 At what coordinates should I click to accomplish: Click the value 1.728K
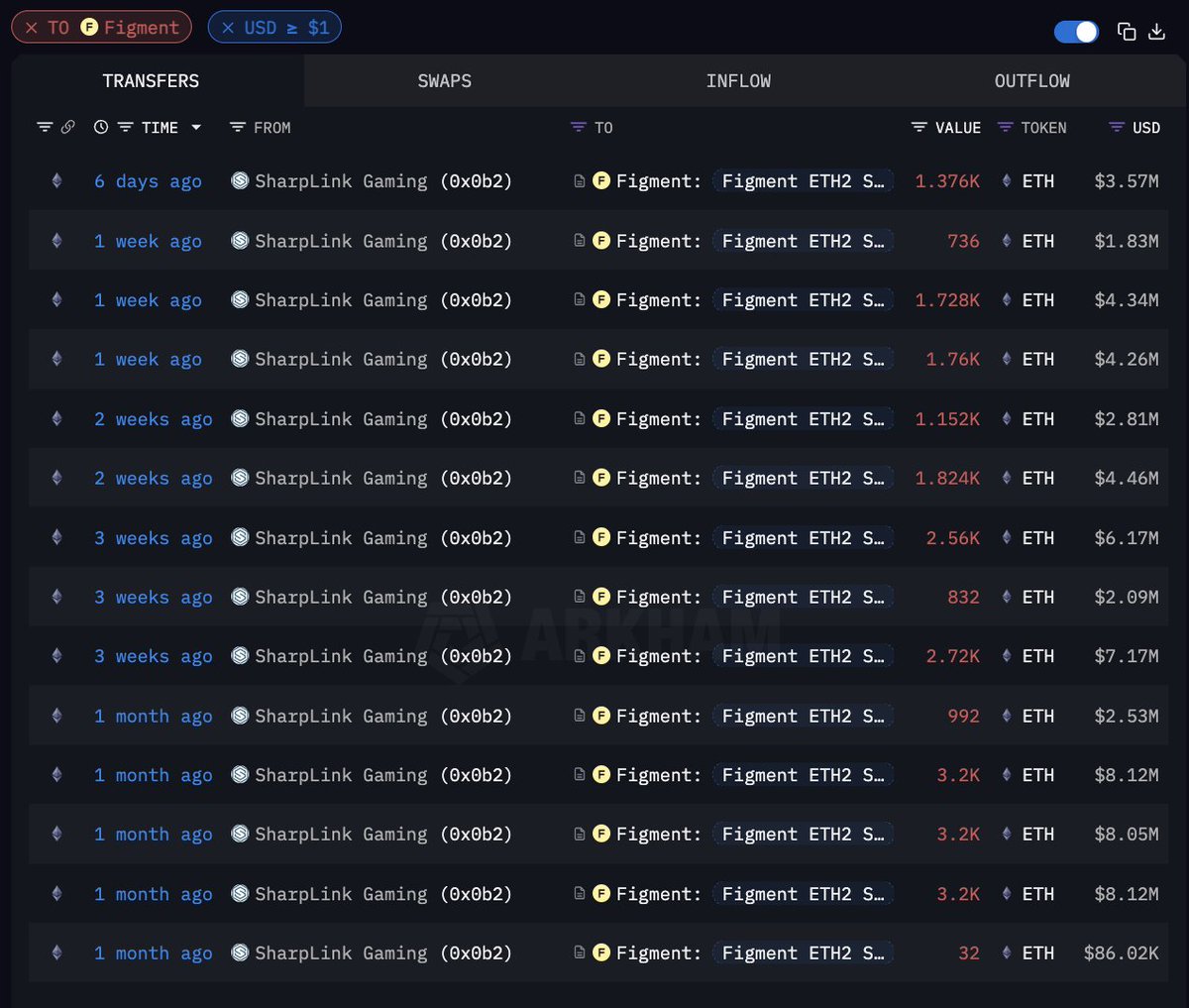tap(947, 300)
